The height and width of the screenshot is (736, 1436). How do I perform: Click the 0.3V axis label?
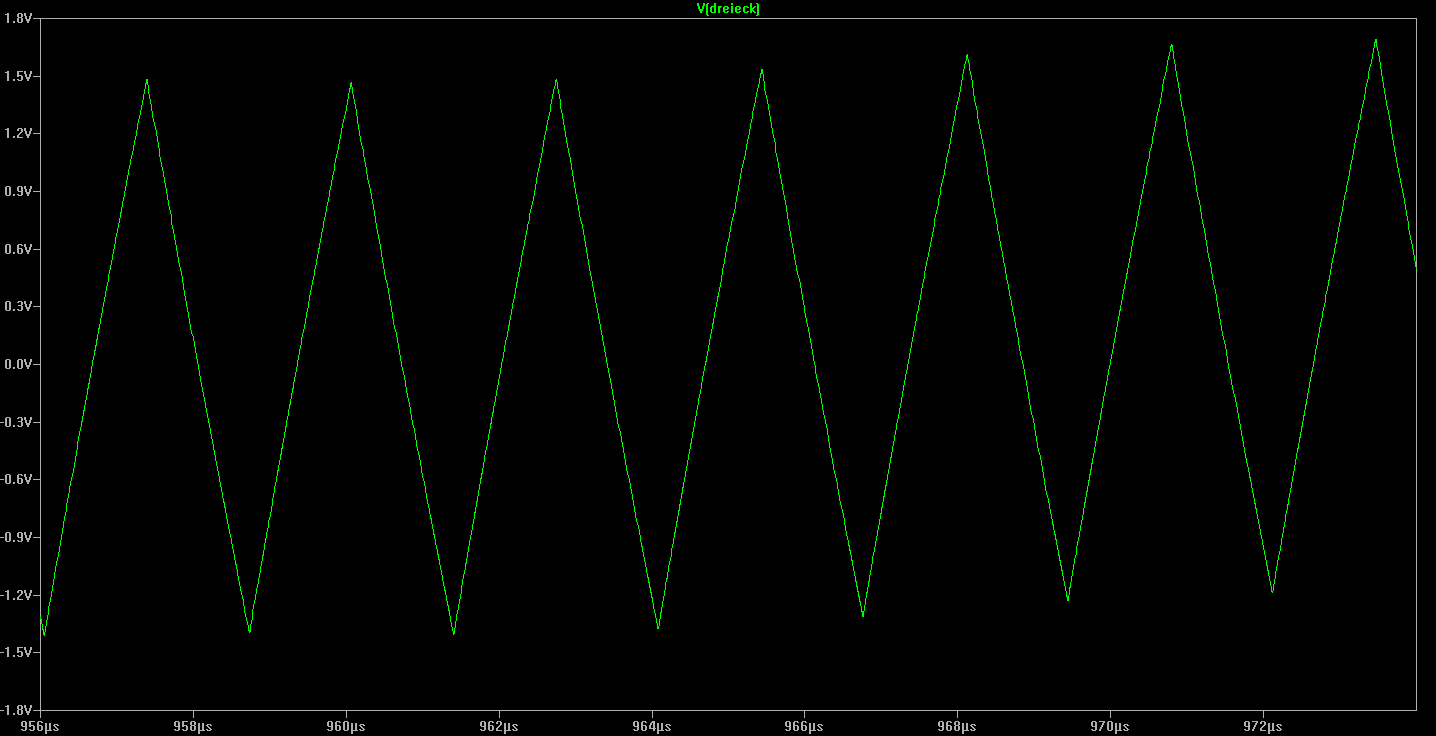pyautogui.click(x=18, y=307)
